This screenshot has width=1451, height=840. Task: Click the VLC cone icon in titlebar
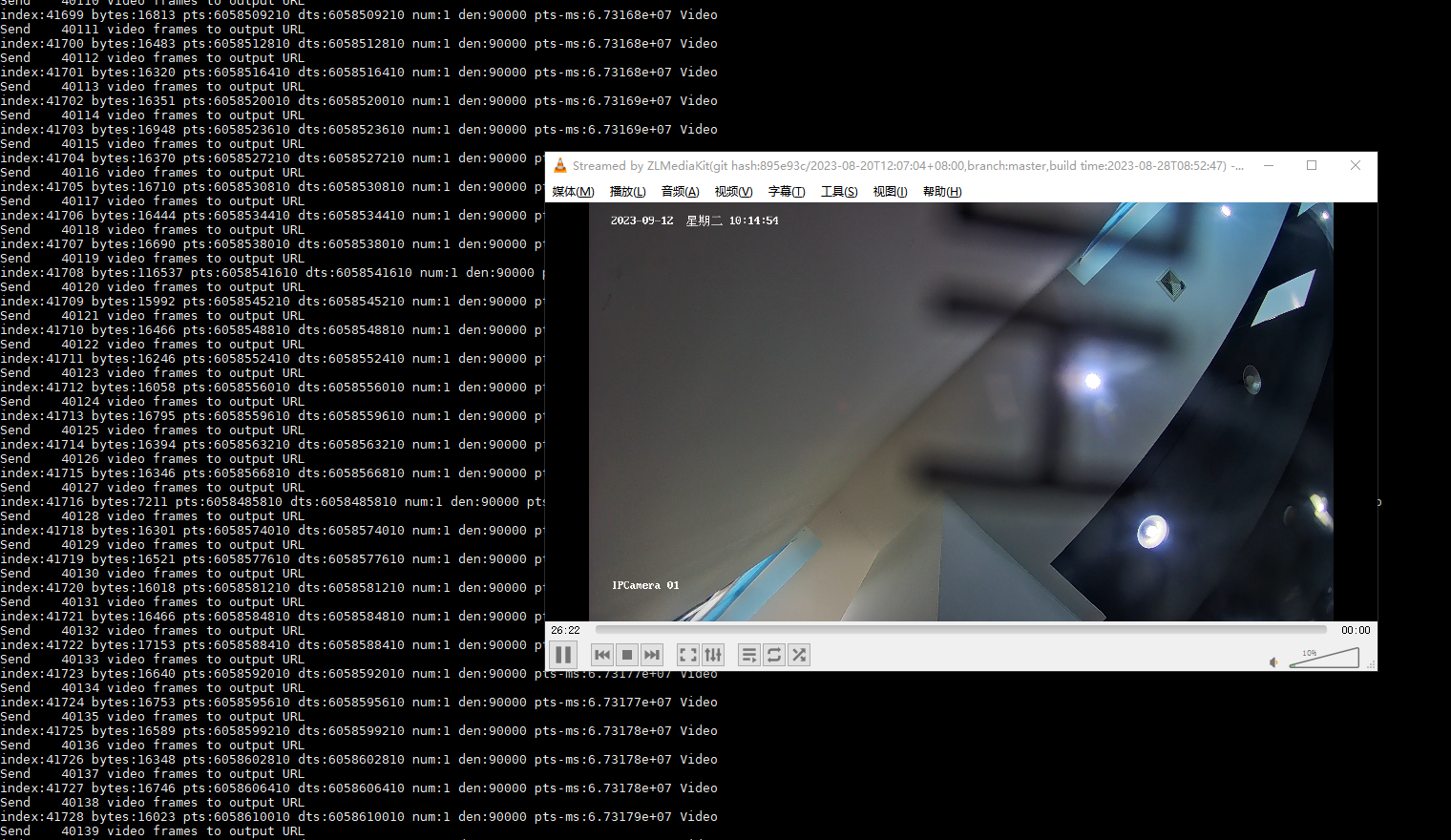tap(561, 165)
